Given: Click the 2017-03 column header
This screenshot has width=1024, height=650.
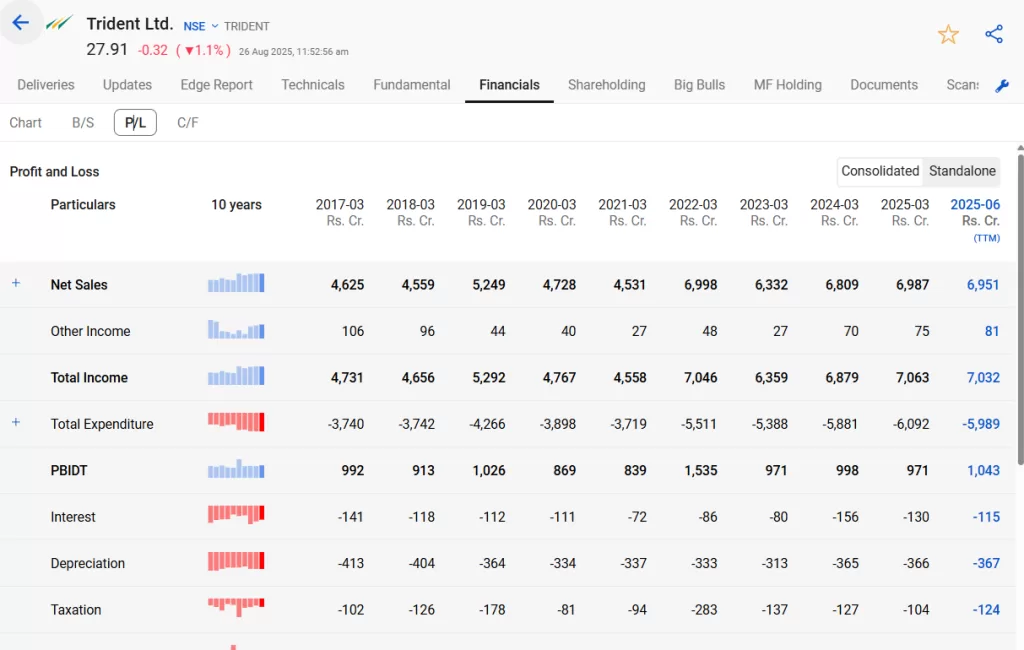Looking at the screenshot, I should (x=340, y=212).
